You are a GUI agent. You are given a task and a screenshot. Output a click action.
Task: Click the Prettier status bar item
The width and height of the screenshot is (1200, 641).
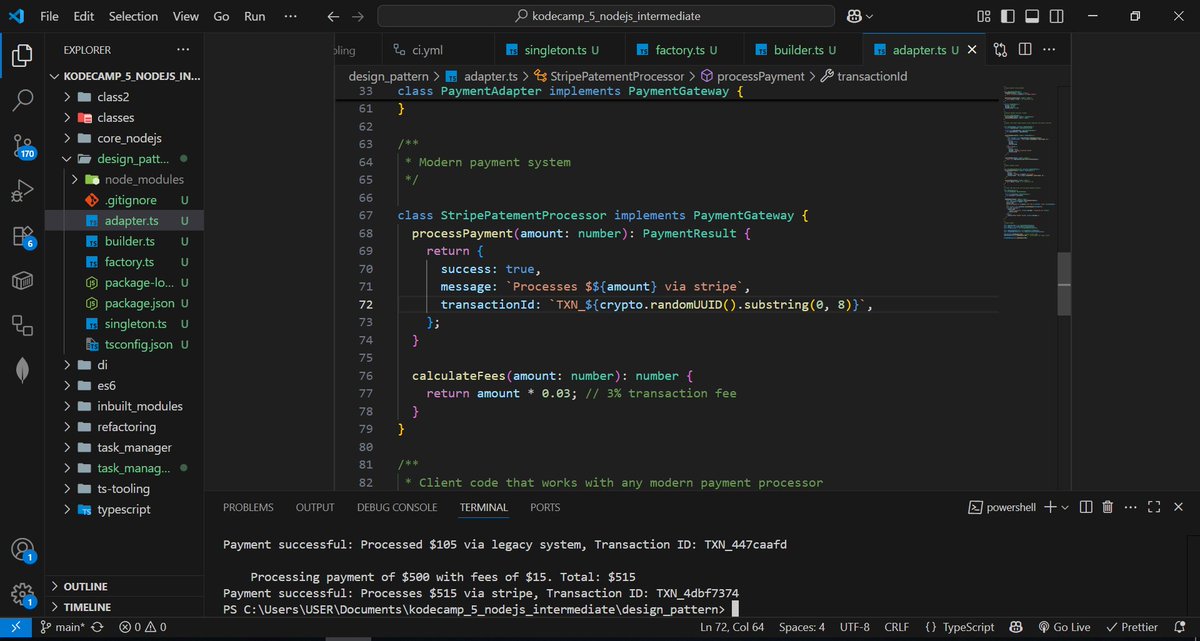[x=1132, y=627]
